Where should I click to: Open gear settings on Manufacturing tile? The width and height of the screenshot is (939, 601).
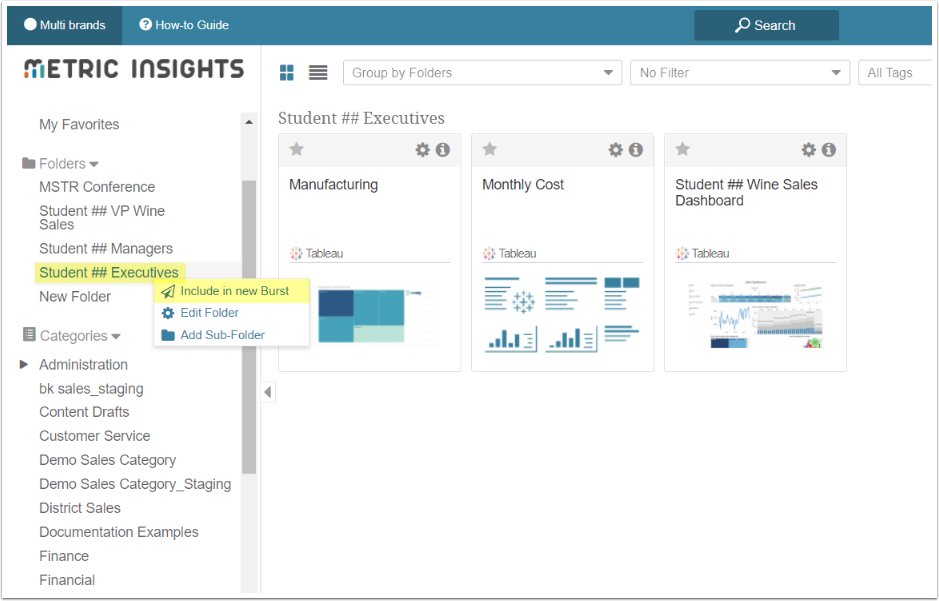(423, 150)
